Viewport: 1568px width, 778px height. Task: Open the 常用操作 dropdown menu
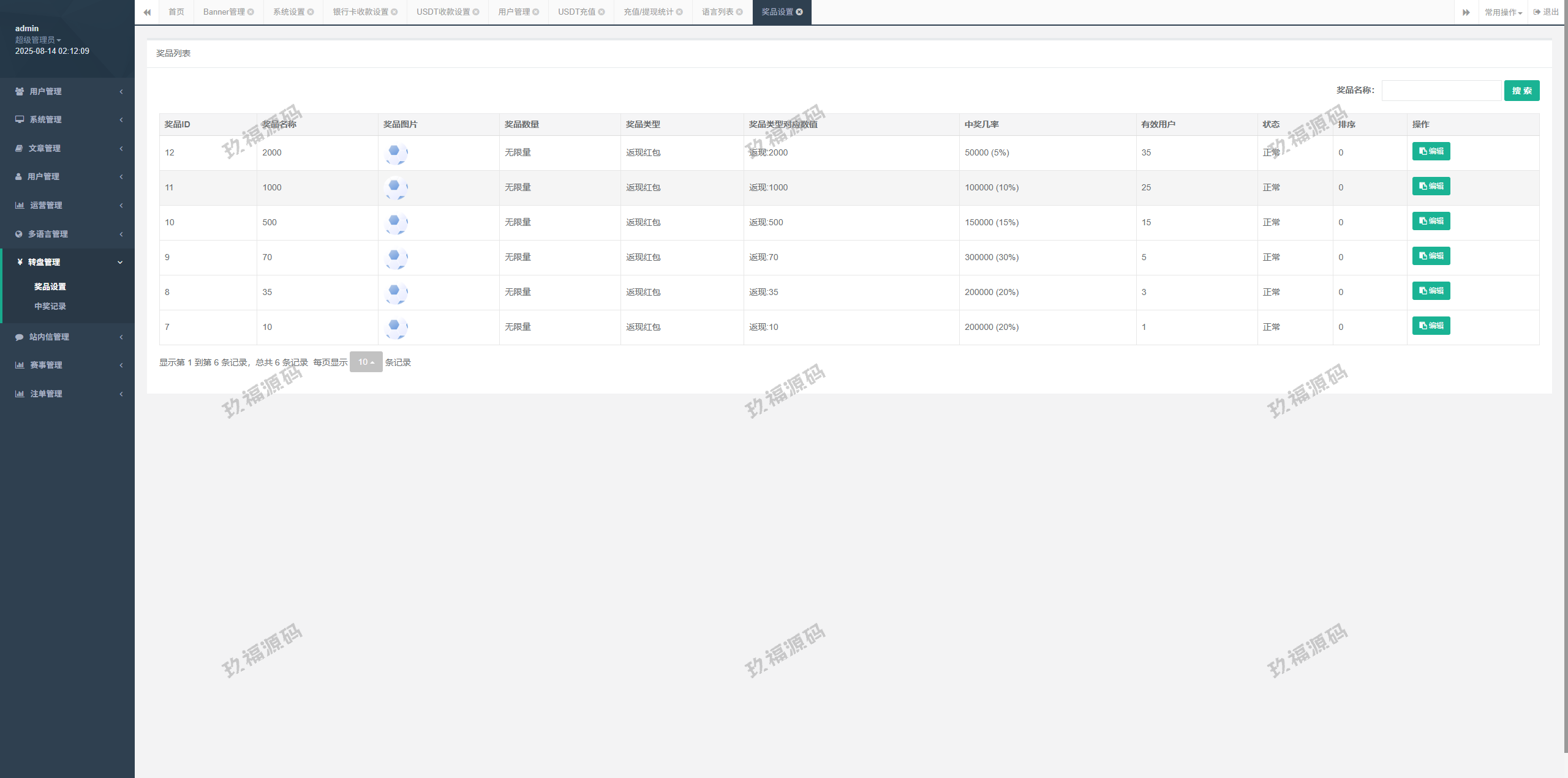(1502, 12)
